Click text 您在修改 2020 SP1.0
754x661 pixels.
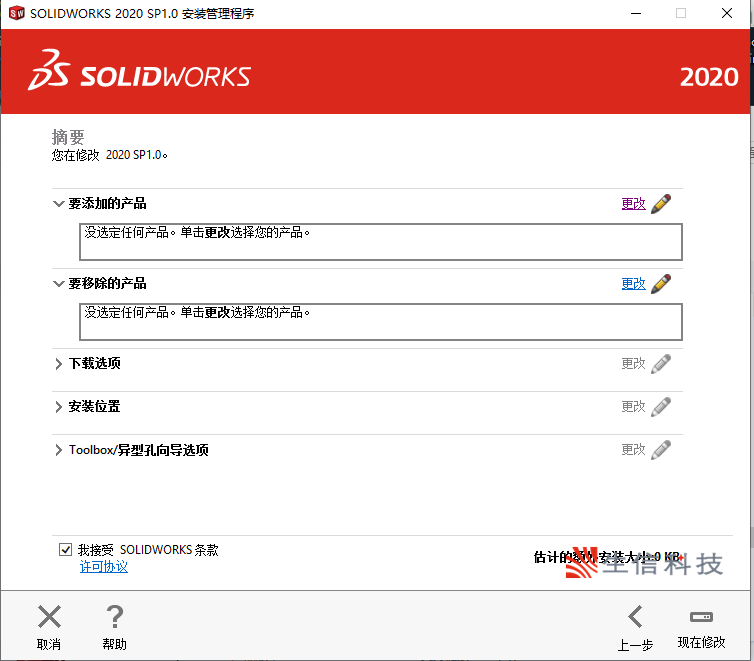110,155
